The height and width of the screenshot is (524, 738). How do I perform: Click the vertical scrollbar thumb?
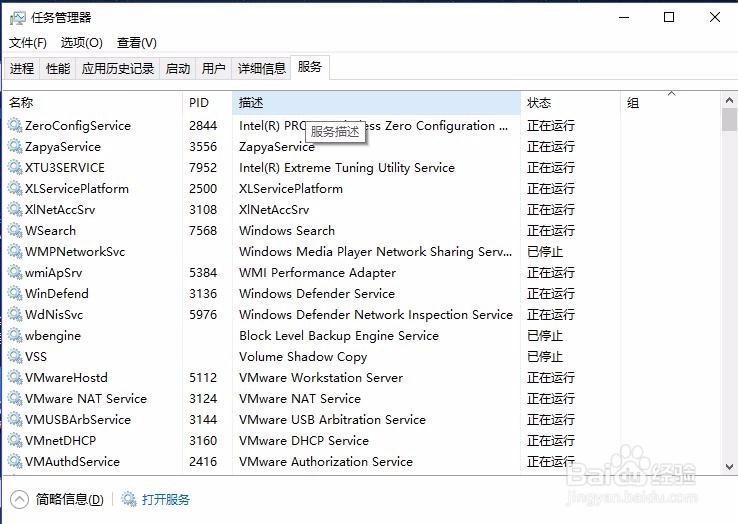tap(729, 120)
